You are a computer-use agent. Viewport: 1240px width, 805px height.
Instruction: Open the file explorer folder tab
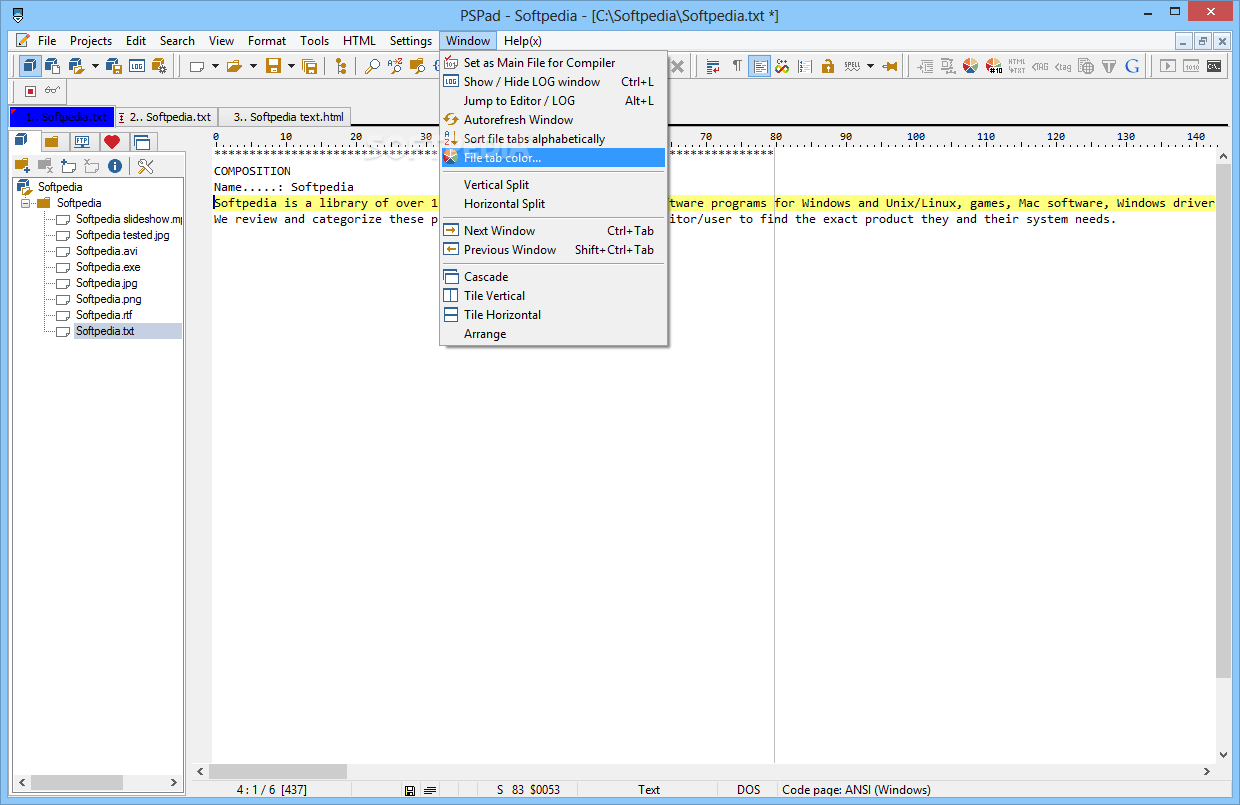52,142
